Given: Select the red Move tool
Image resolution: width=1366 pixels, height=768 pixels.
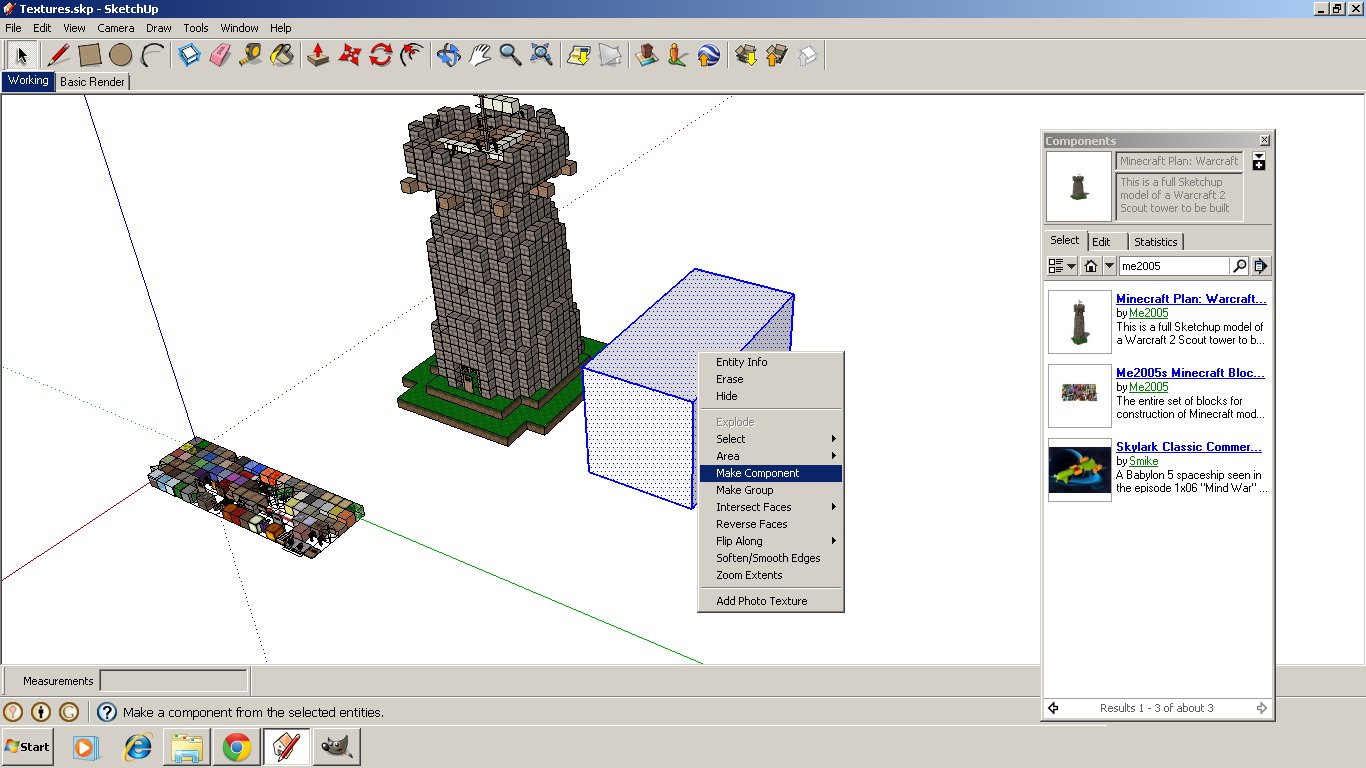Looking at the screenshot, I should tap(349, 55).
